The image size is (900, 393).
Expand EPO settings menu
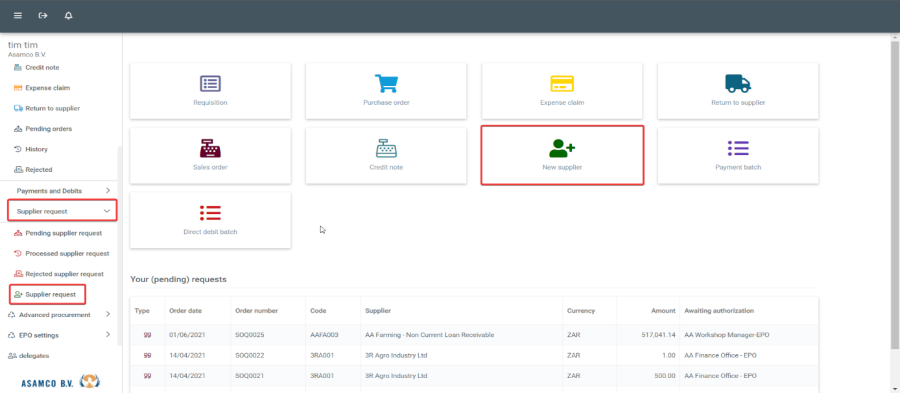59,335
